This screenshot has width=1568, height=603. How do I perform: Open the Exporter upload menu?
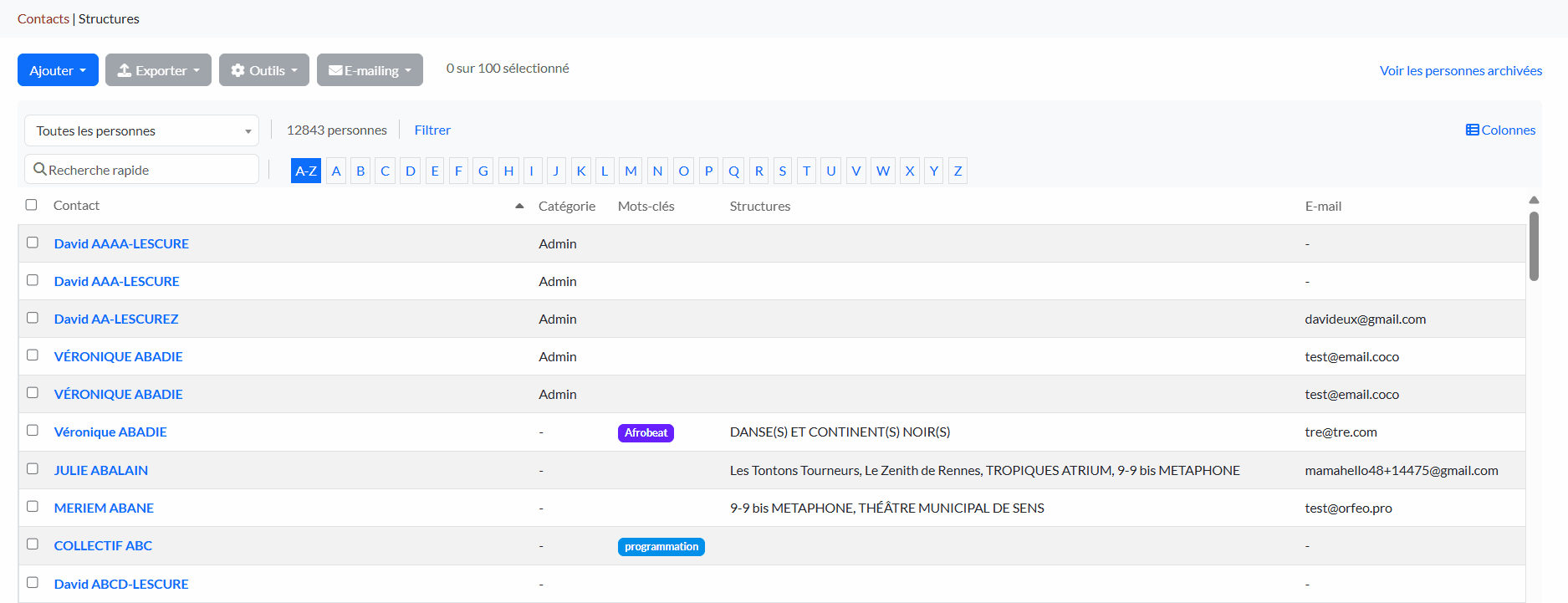coord(158,70)
